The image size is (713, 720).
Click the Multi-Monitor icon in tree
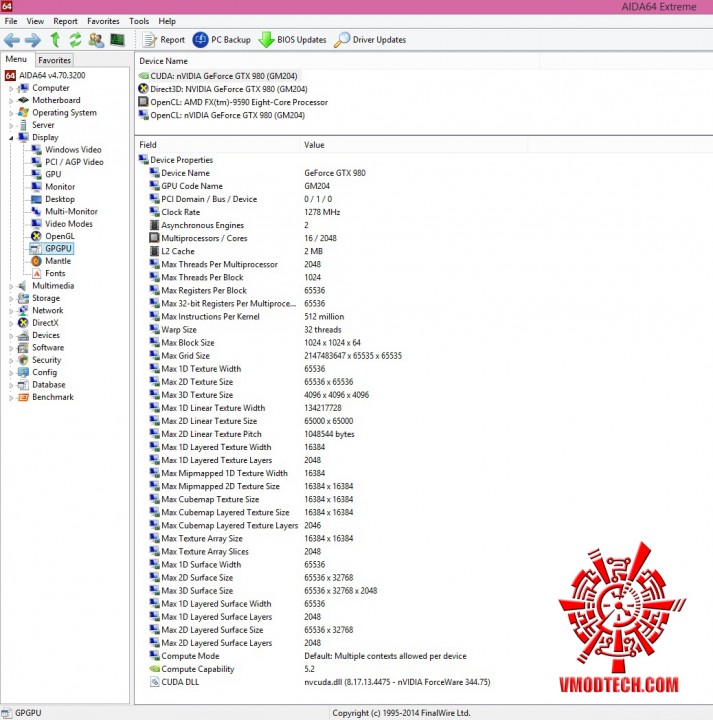(x=36, y=212)
